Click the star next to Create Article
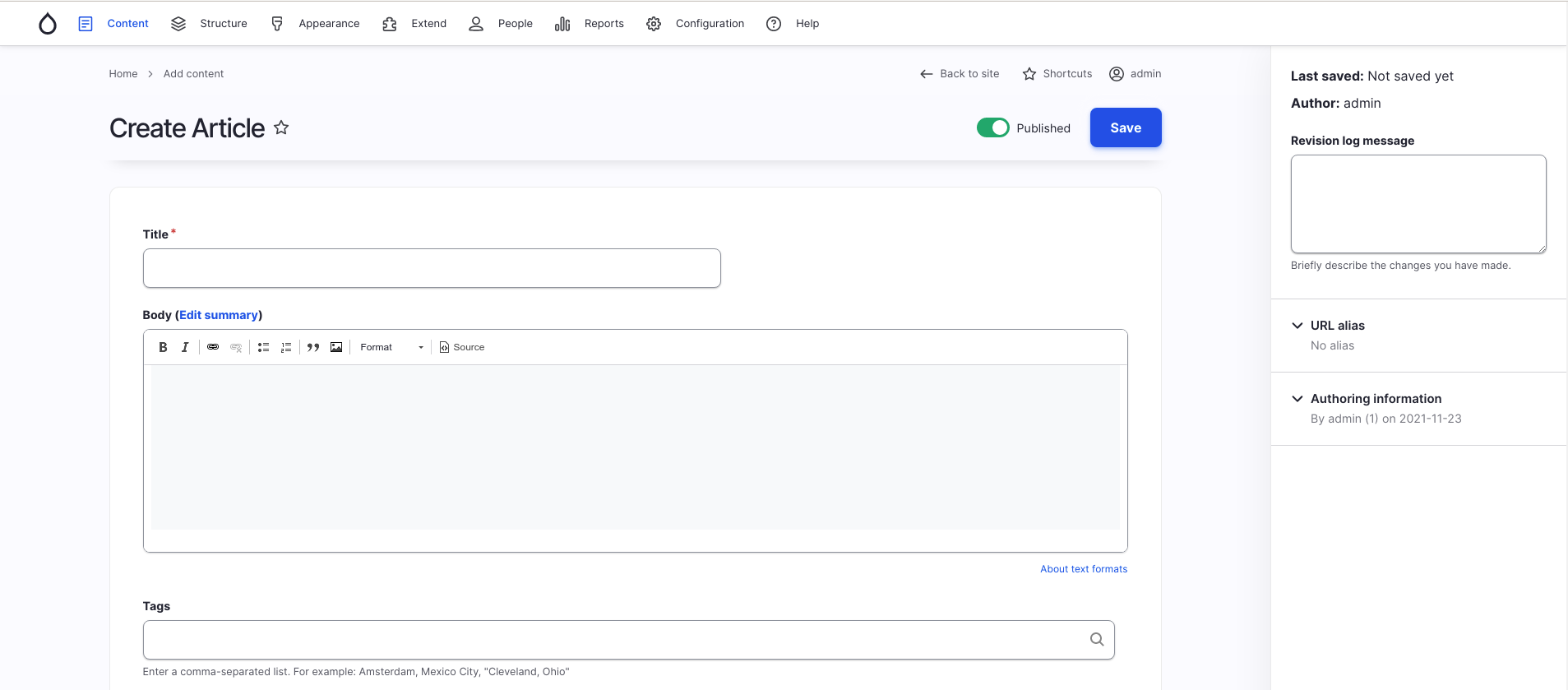The width and height of the screenshot is (1568, 690). (281, 127)
